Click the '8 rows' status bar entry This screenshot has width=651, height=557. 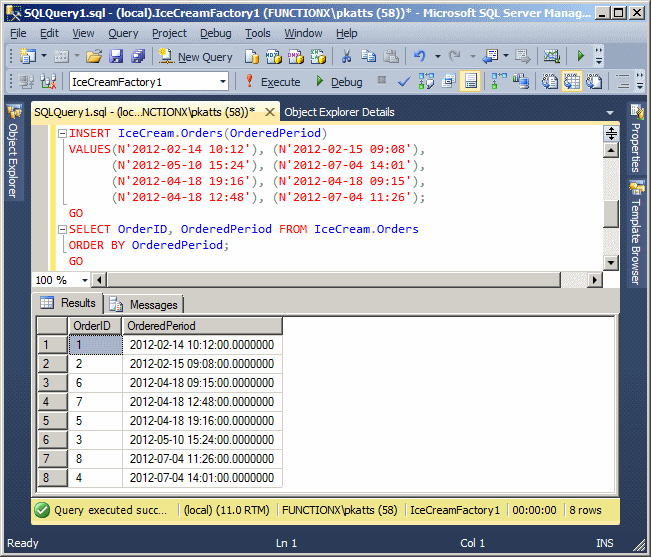[585, 510]
